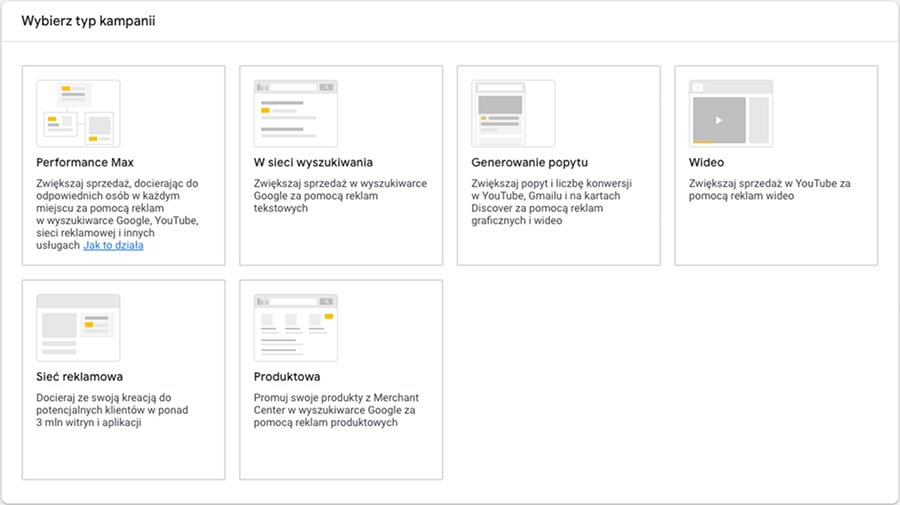Screen dimensions: 900x505
Task: Choose the Performance Max title
Action: 85,162
